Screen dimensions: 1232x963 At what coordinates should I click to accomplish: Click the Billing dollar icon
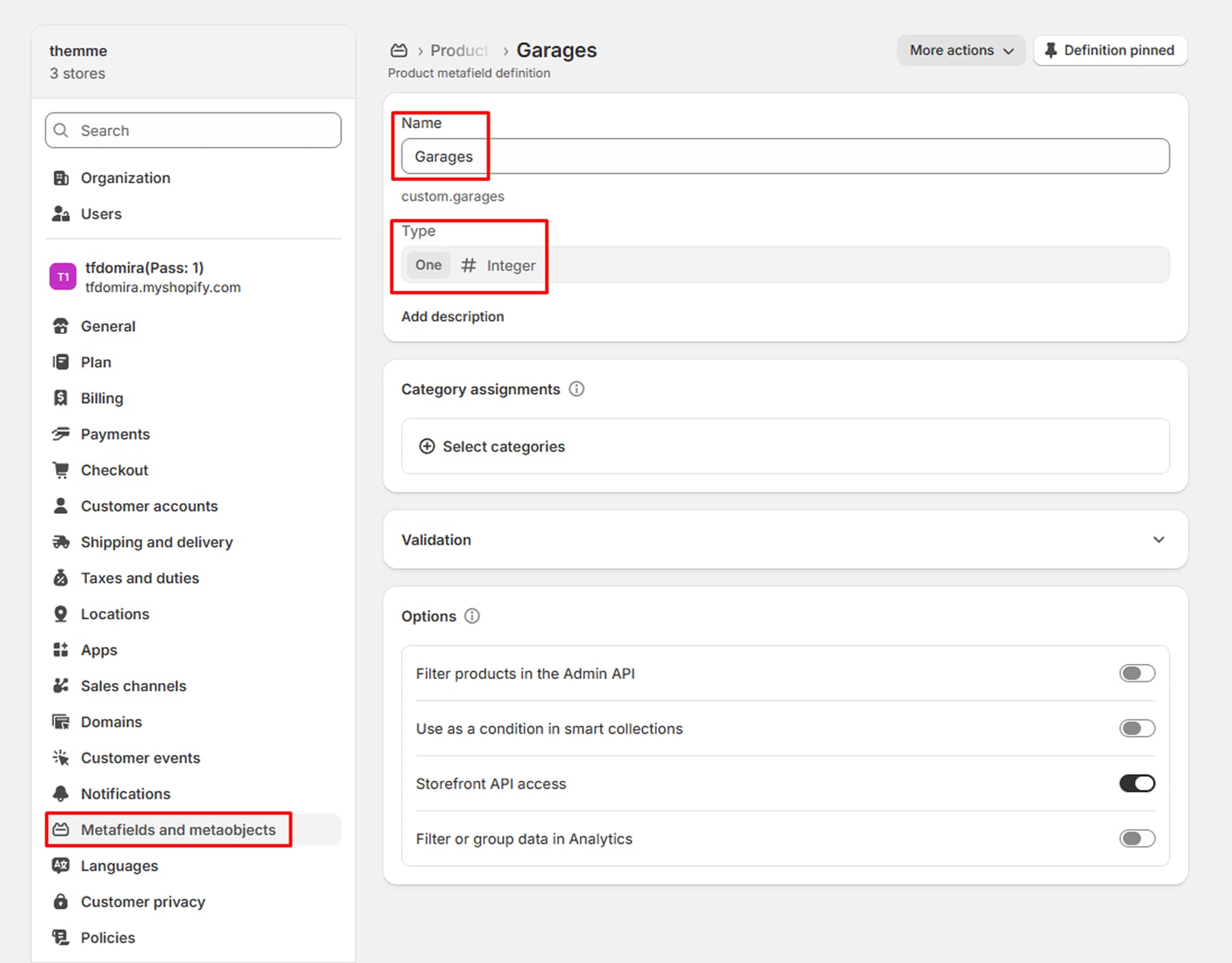(x=61, y=398)
